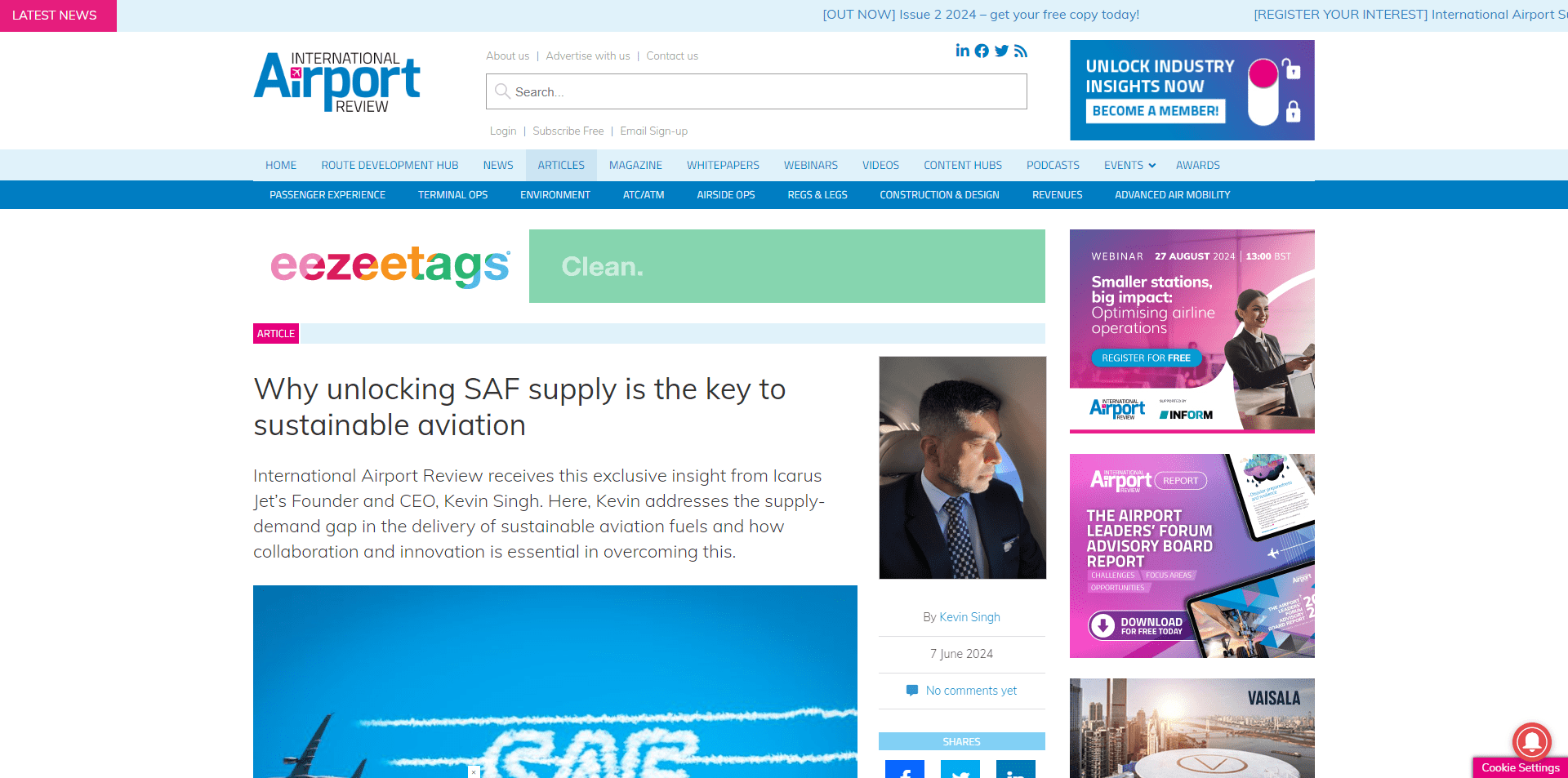Select the Articles tab in navigation
Screen dimensions: 1568x778
pyautogui.click(x=561, y=165)
